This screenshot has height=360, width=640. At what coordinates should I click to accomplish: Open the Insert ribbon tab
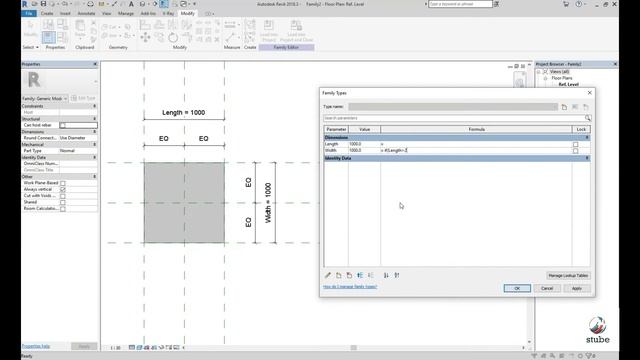[65, 13]
